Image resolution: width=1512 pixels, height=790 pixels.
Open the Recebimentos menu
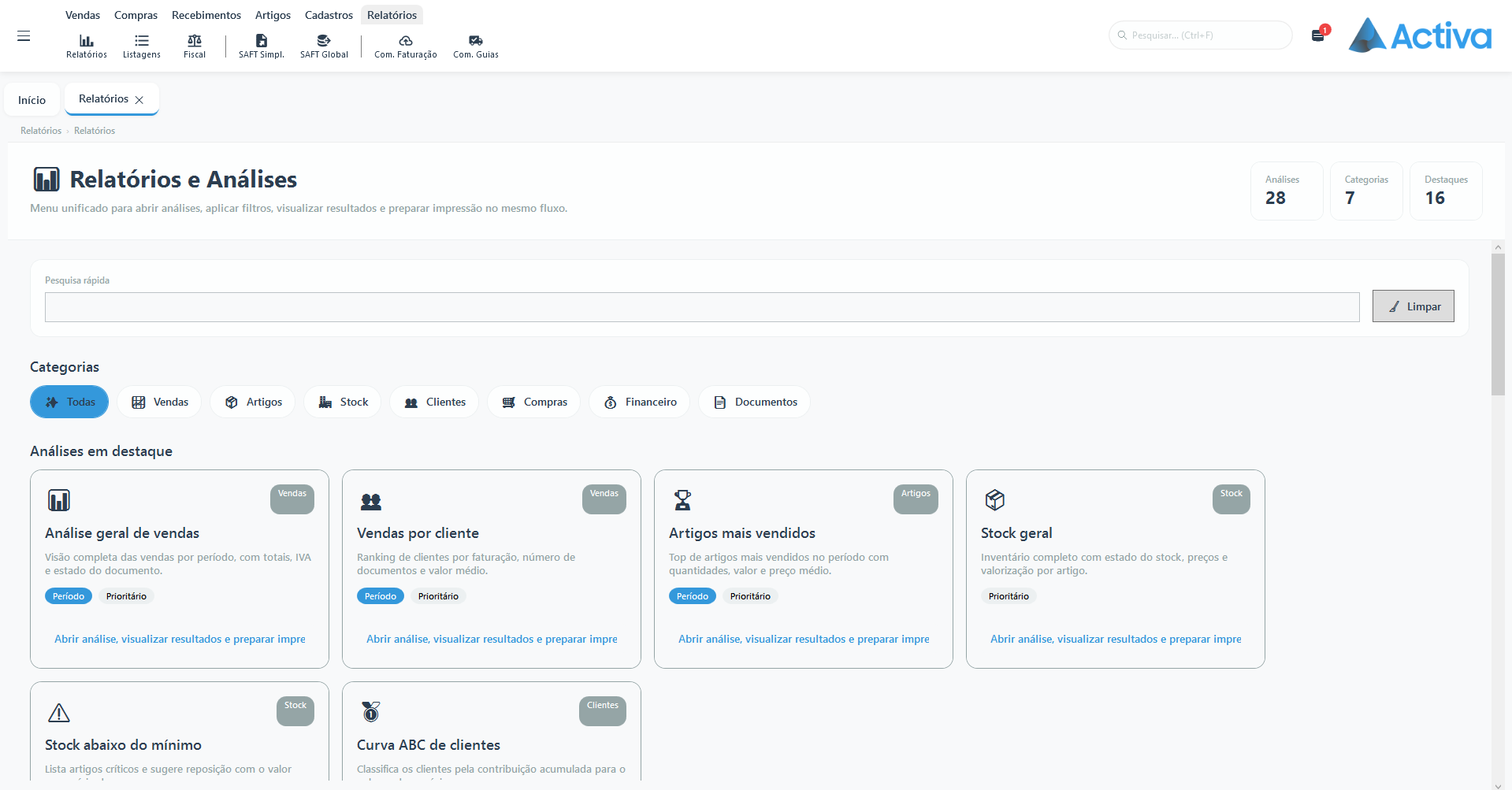(206, 15)
